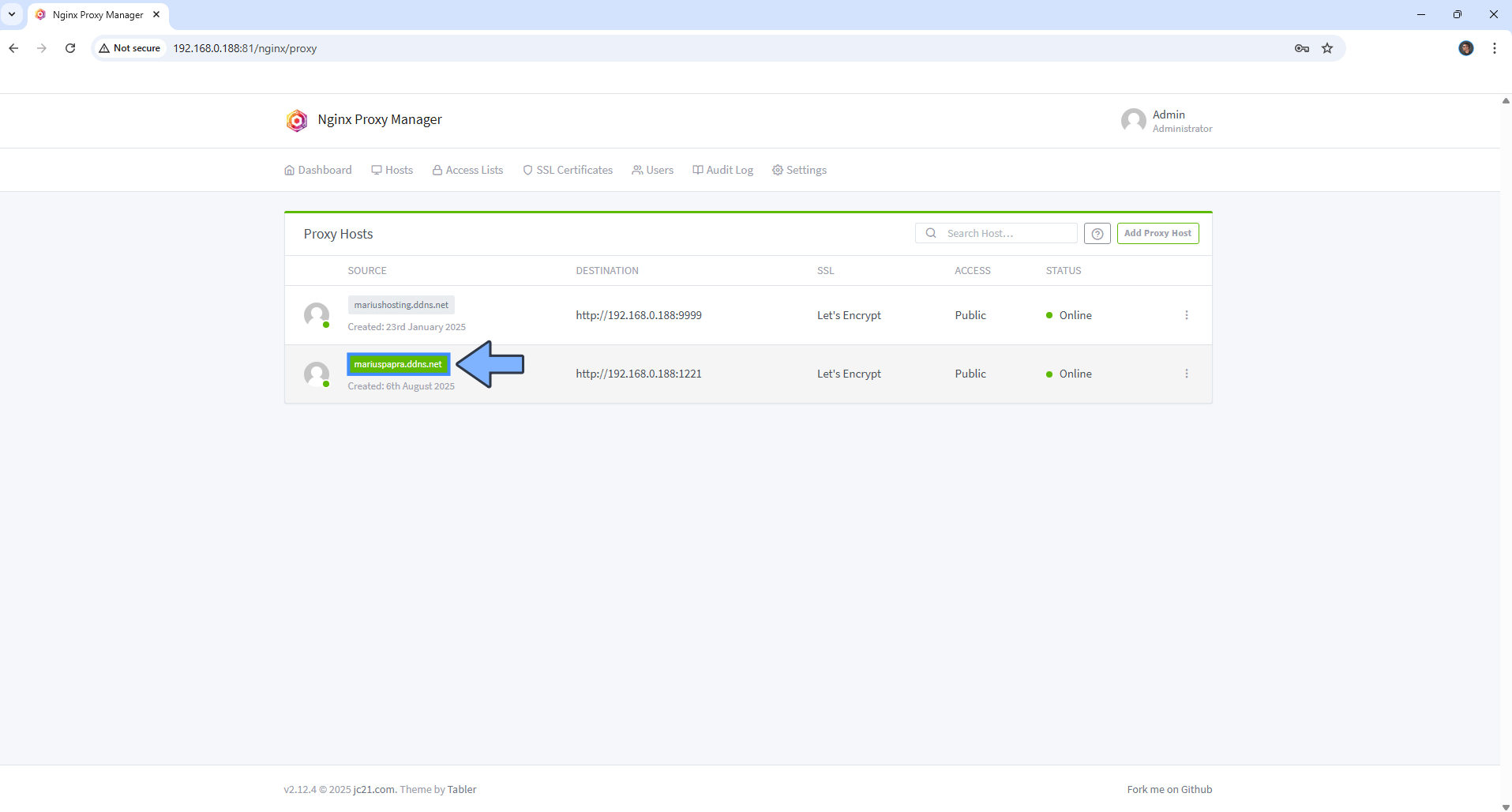The width and height of the screenshot is (1512, 812).
Task: Click the address bar URL
Action: pyautogui.click(x=245, y=48)
